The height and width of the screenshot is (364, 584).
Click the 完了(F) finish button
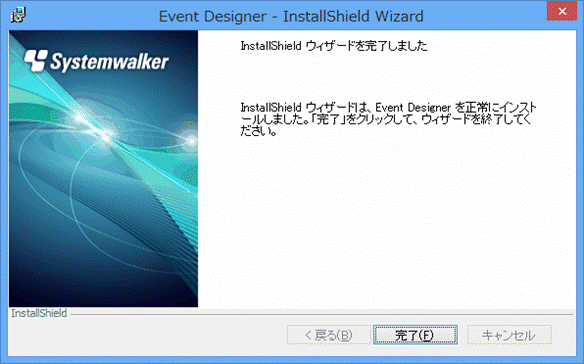415,335
